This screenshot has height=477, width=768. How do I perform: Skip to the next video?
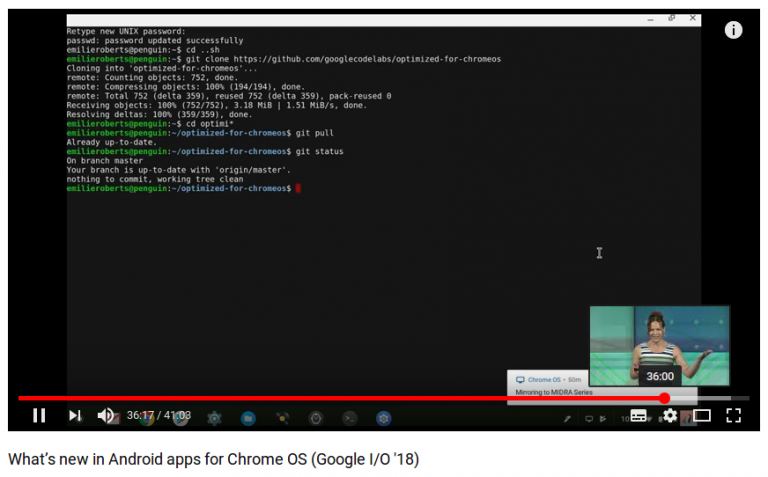pyautogui.click(x=74, y=415)
